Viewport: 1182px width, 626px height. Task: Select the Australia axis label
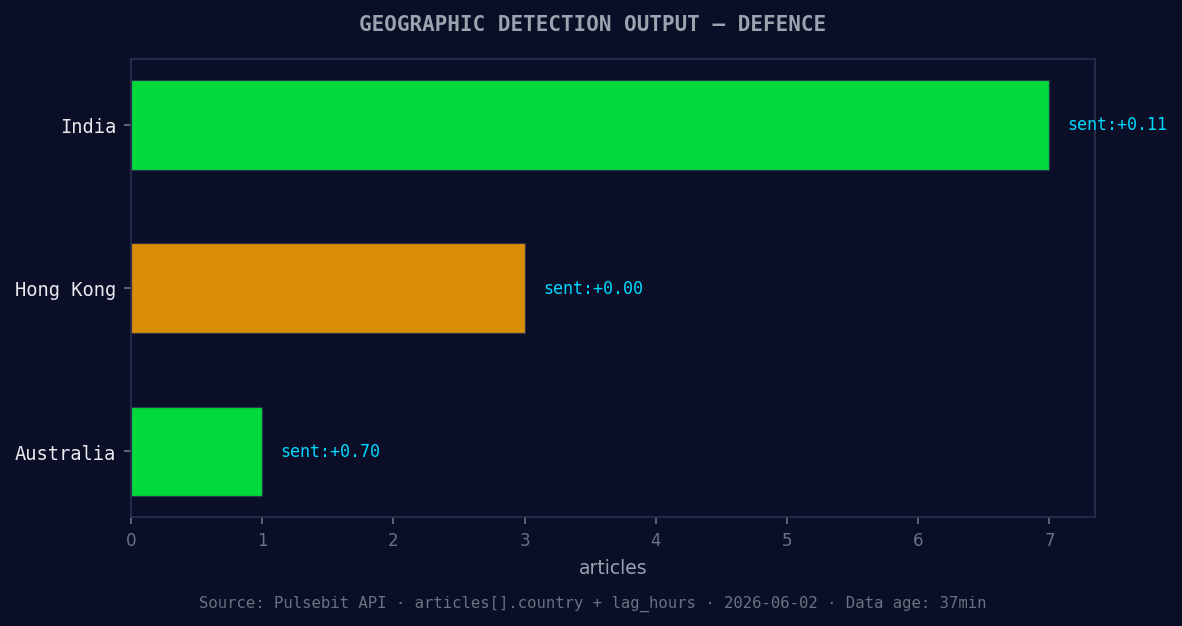click(x=66, y=453)
